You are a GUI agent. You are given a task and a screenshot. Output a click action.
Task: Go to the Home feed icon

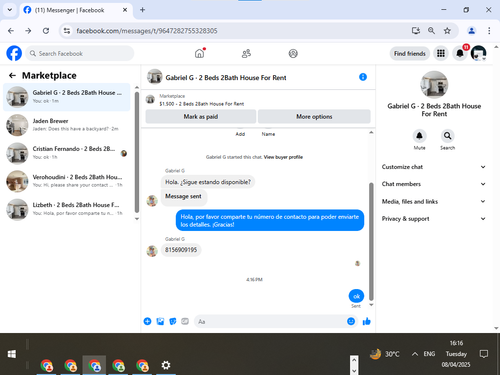click(x=199, y=53)
